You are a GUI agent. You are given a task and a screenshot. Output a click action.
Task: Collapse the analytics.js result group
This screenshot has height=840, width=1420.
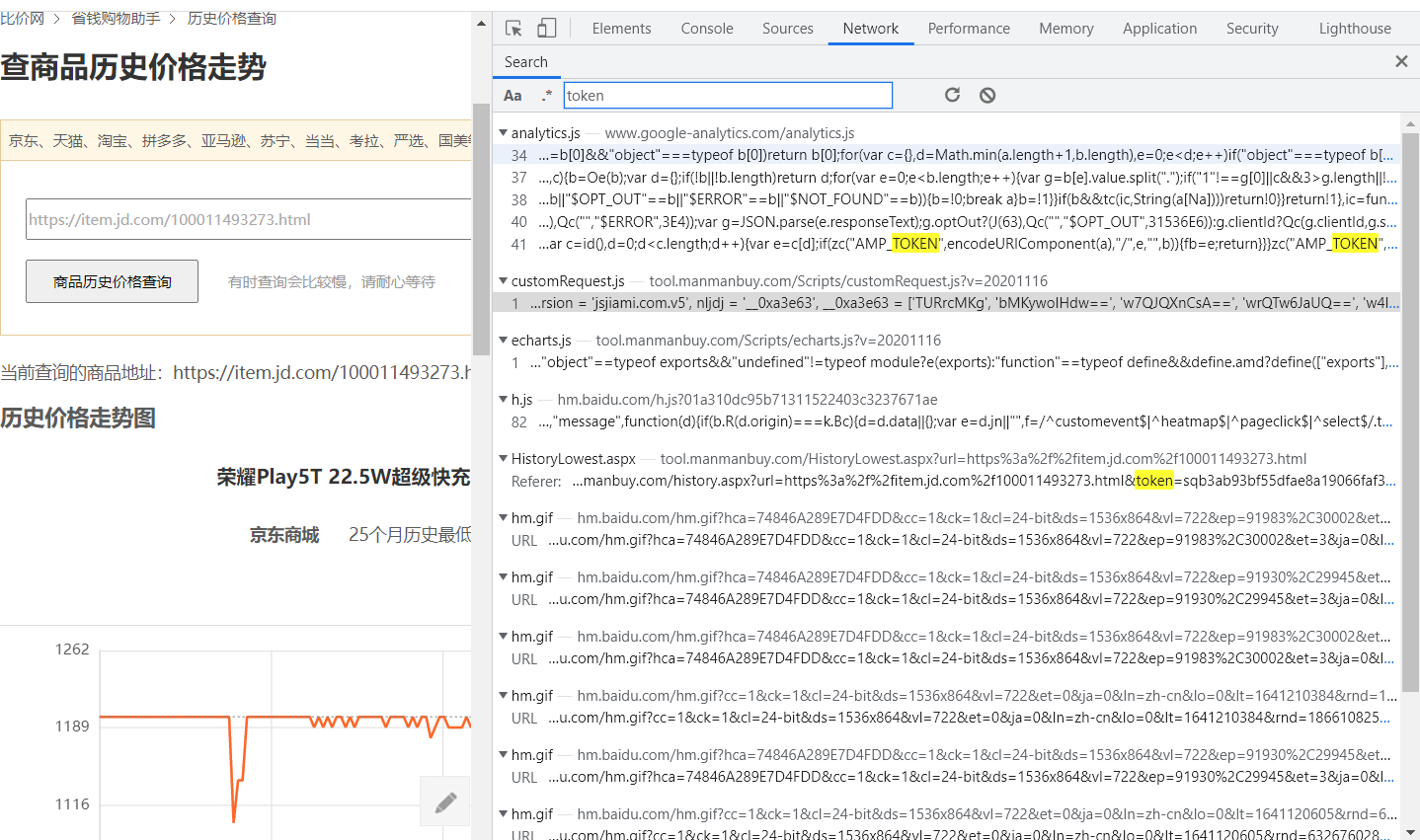[x=504, y=132]
